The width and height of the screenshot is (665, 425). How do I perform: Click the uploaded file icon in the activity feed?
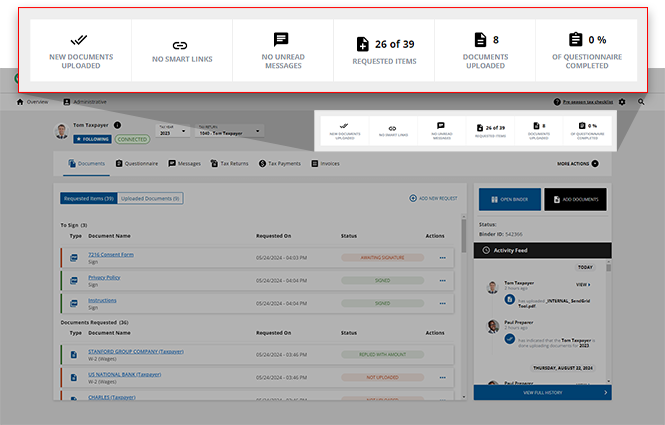pyautogui.click(x=510, y=299)
